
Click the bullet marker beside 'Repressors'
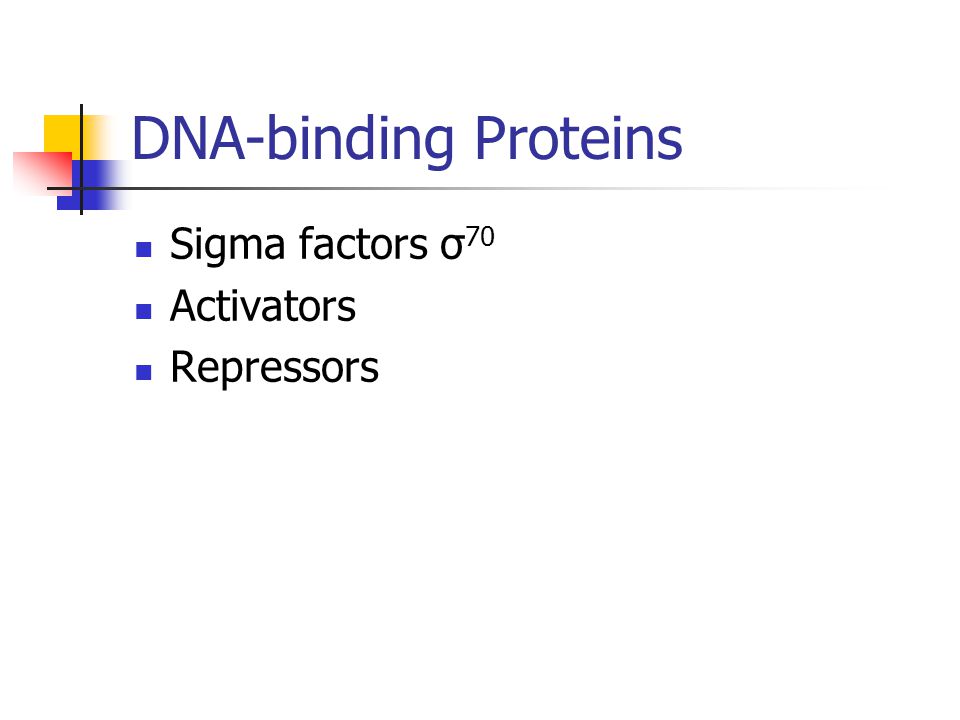tap(144, 372)
